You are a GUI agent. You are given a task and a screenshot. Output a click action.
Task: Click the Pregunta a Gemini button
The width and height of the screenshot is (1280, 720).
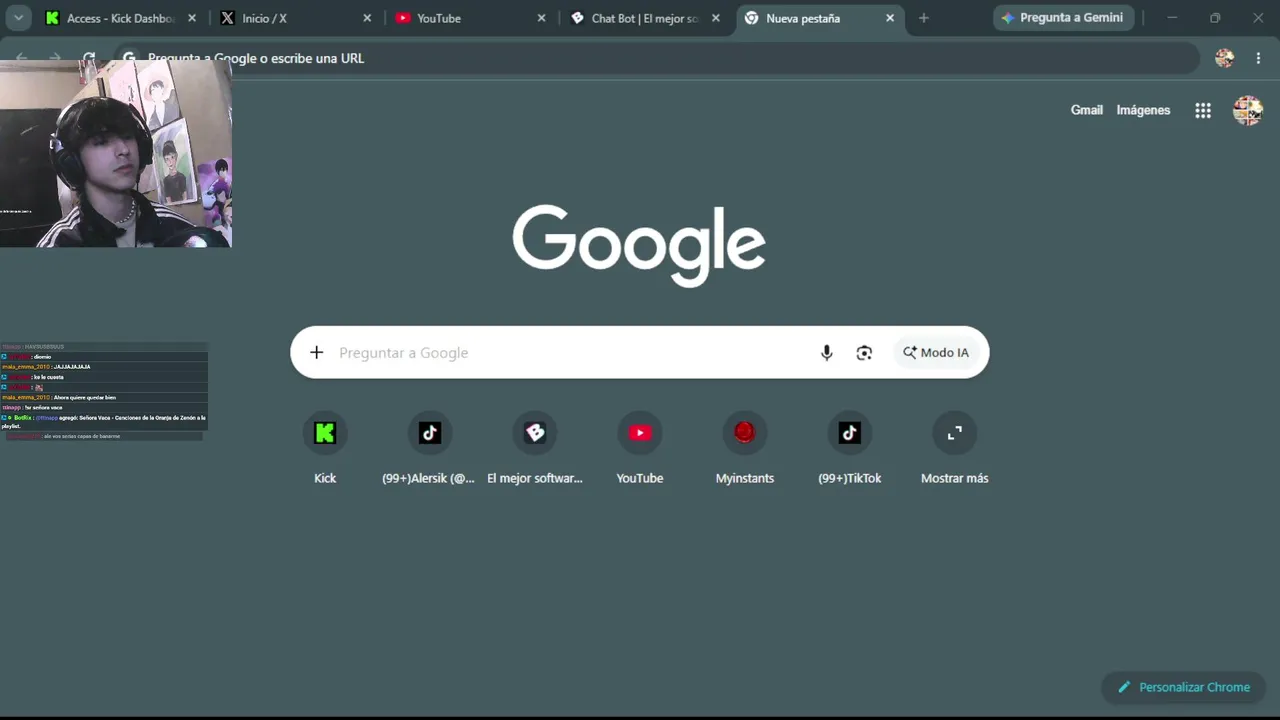tap(1063, 18)
